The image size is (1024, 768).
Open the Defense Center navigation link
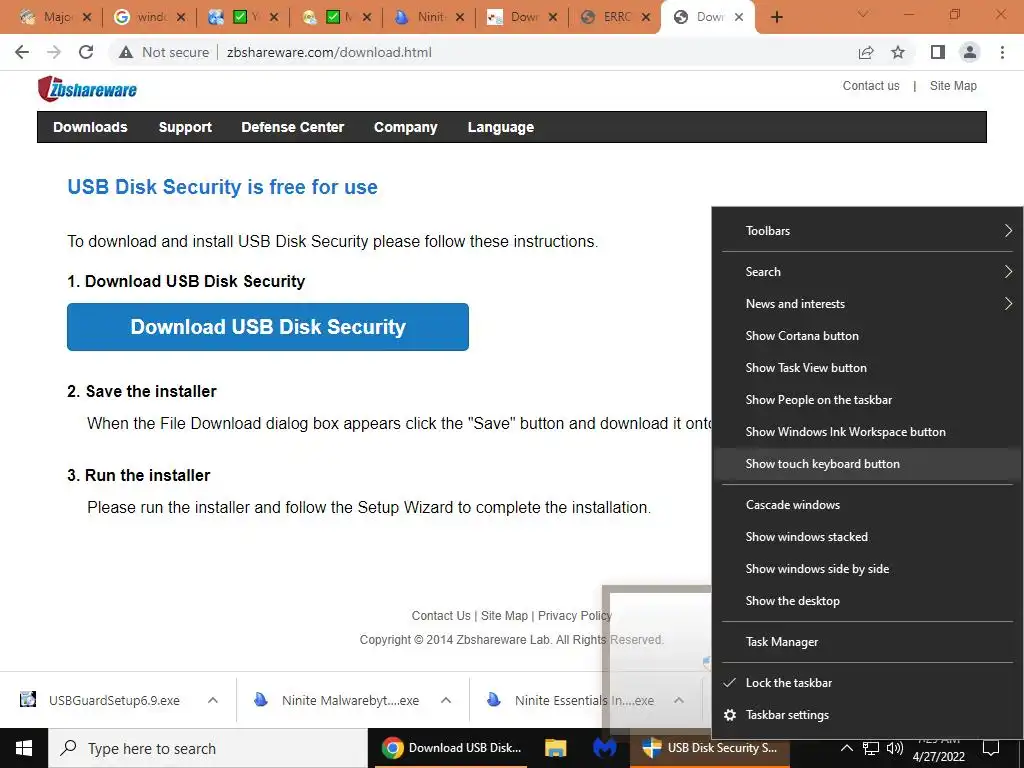pyautogui.click(x=293, y=127)
